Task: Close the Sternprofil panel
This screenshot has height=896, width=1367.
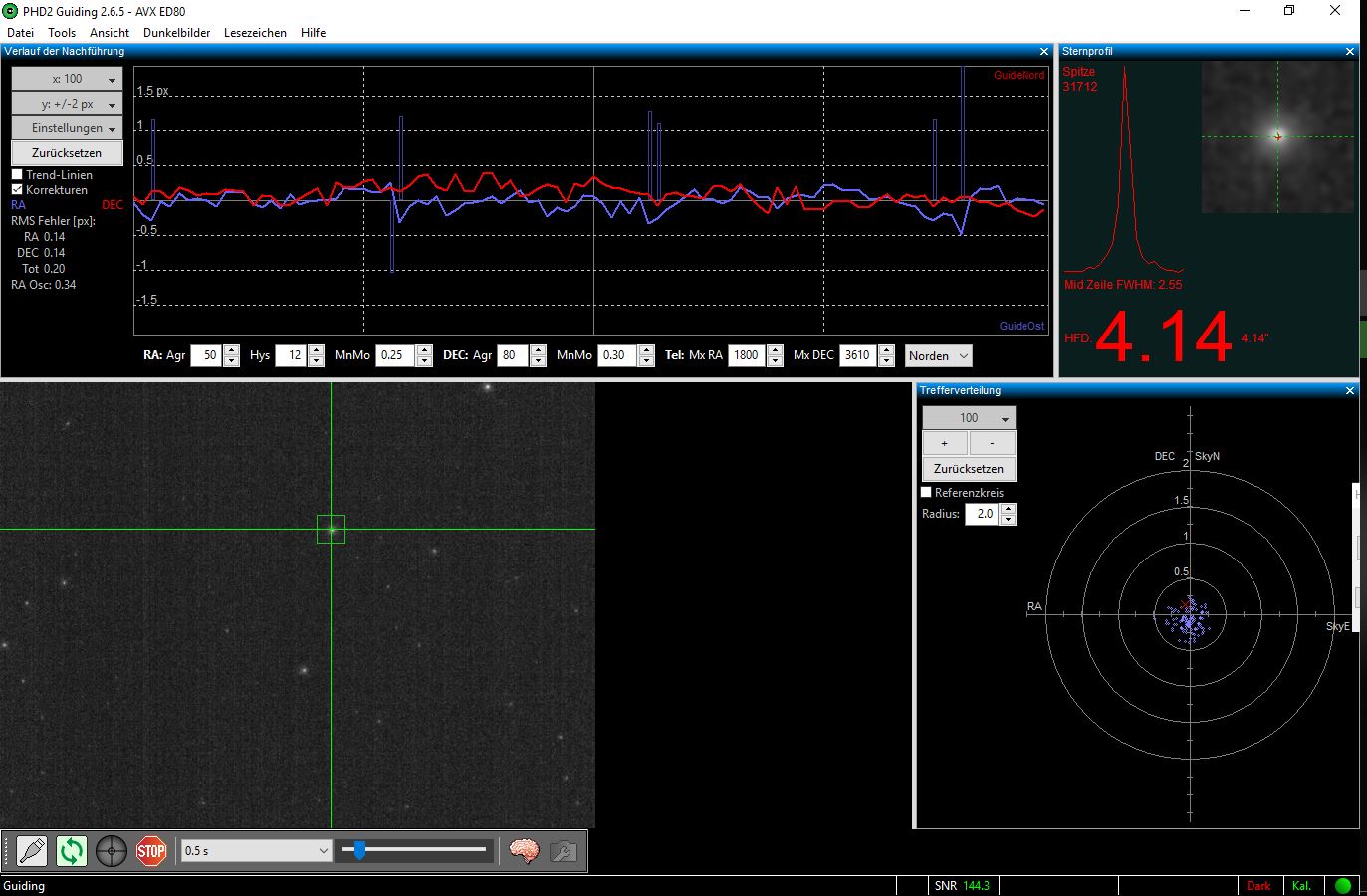Action: point(1350,51)
